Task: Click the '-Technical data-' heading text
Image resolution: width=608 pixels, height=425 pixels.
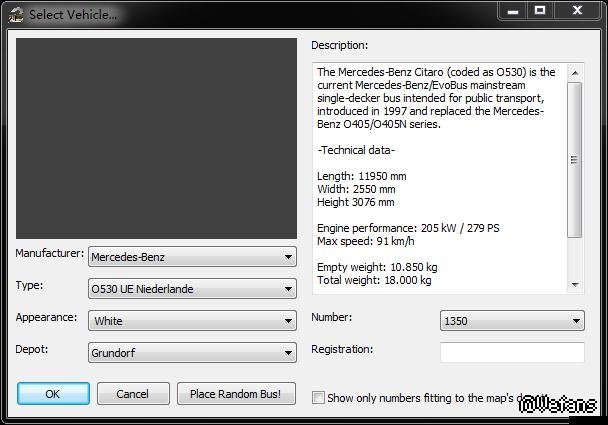Action: point(356,150)
